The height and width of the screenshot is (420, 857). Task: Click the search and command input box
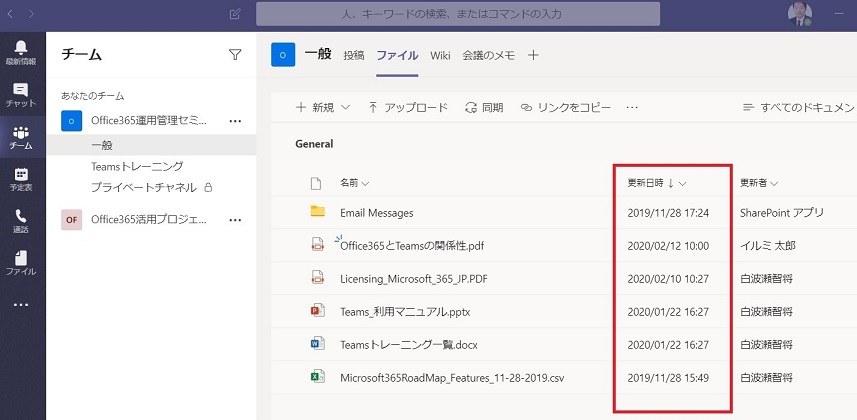tap(458, 14)
